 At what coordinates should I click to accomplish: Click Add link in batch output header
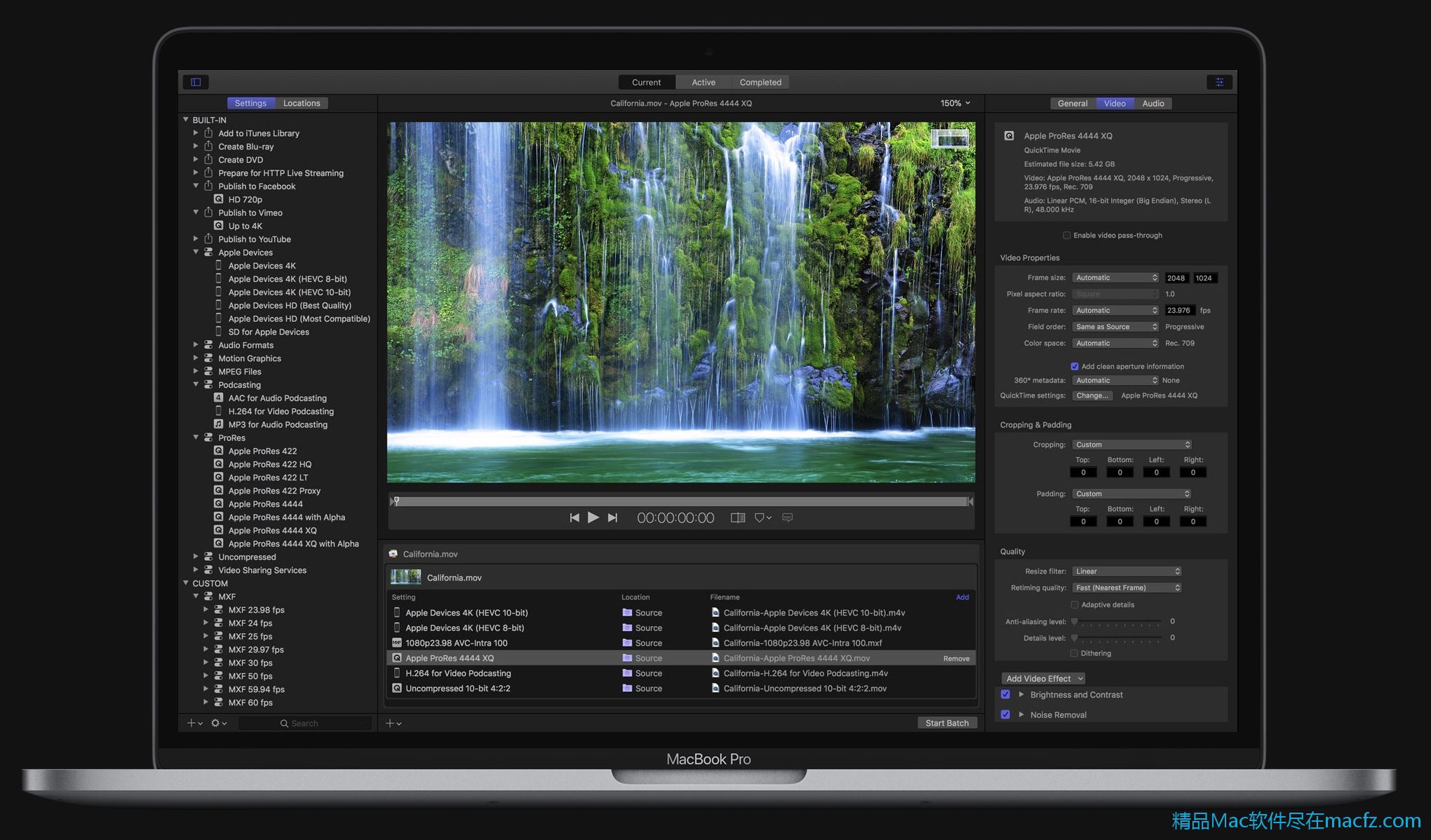point(962,597)
